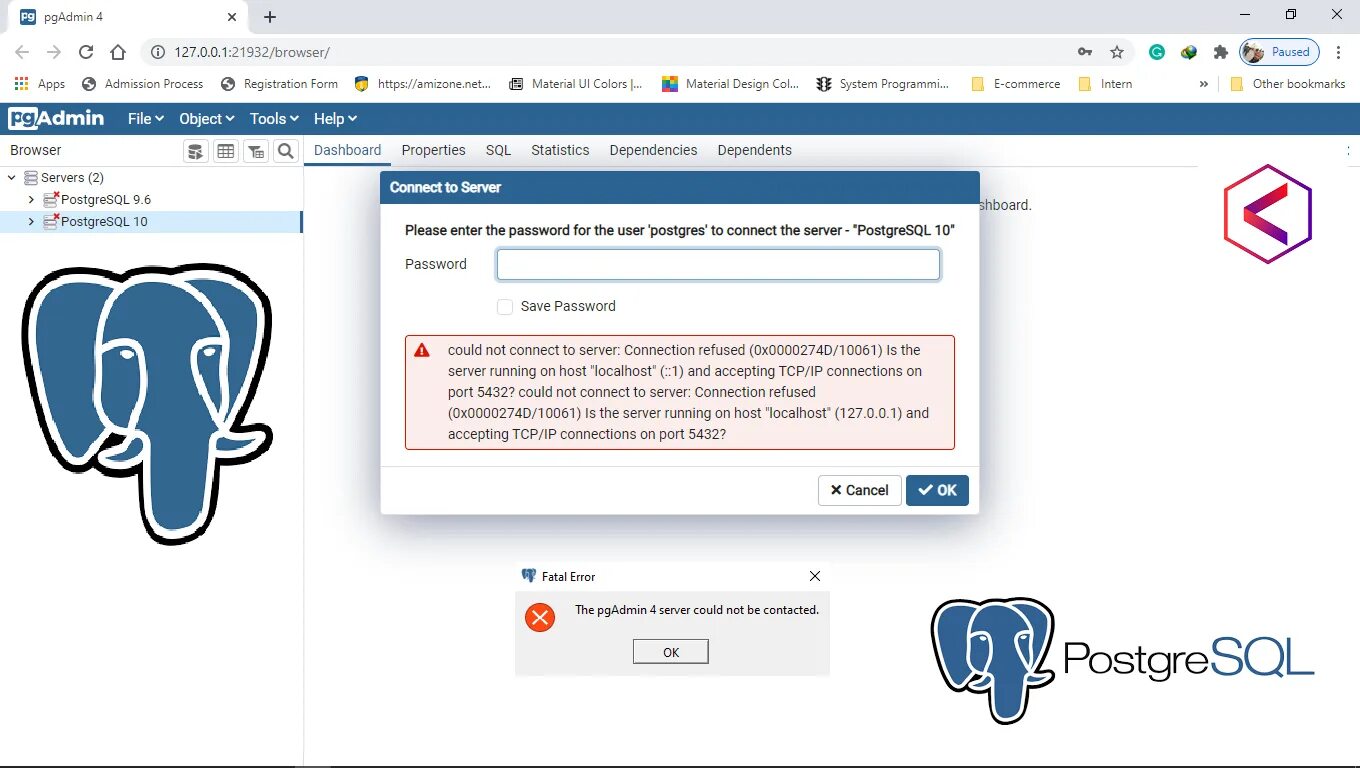Open the Chrome three-dot menu

[1339, 52]
